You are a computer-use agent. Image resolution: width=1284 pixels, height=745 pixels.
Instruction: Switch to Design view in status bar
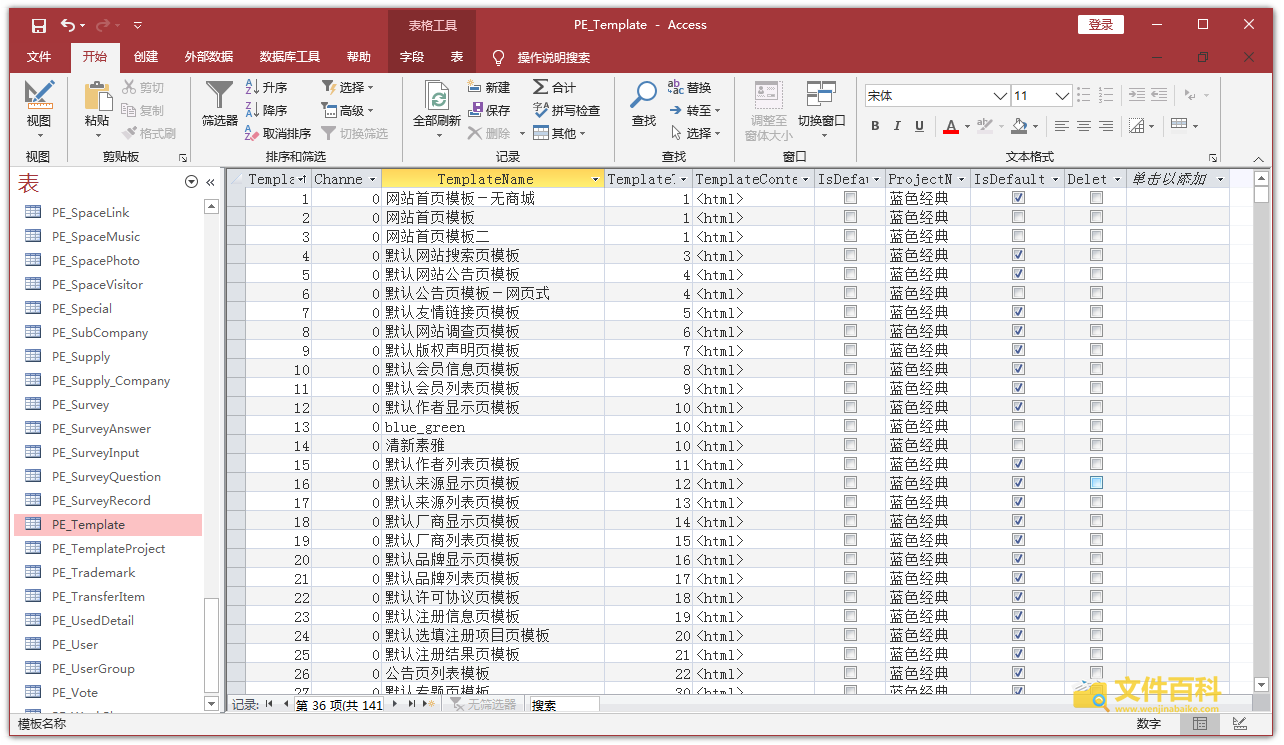tap(1240, 724)
